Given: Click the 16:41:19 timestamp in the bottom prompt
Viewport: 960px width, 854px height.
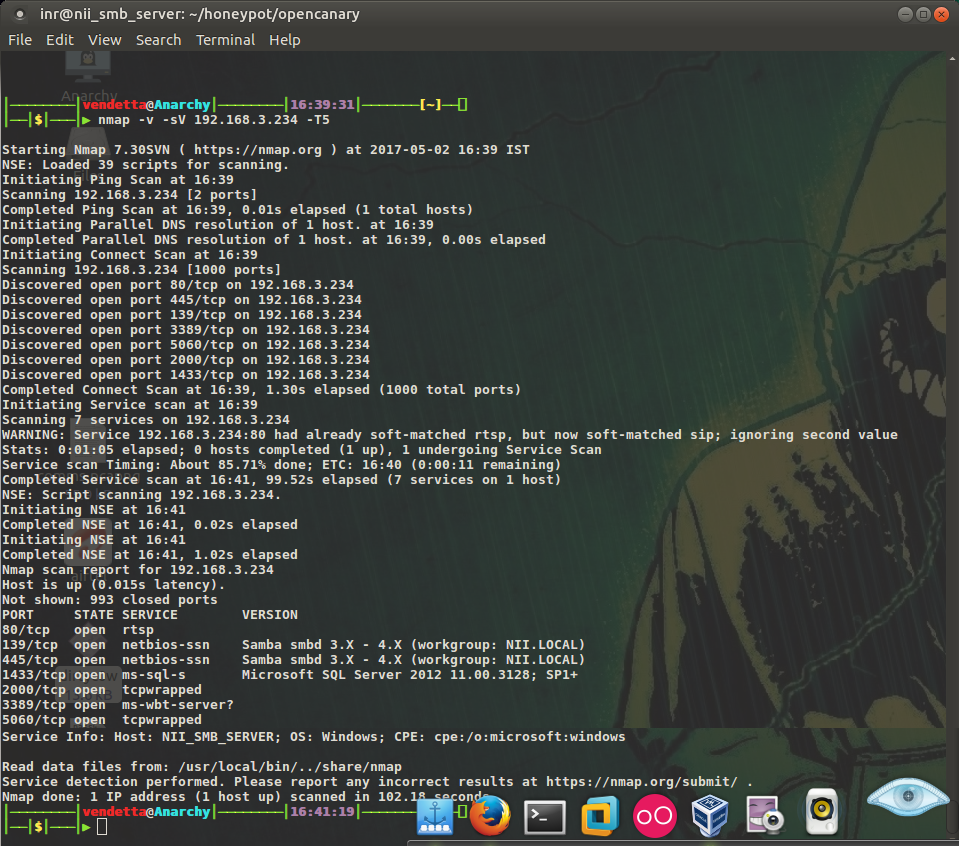Looking at the screenshot, I should [322, 812].
